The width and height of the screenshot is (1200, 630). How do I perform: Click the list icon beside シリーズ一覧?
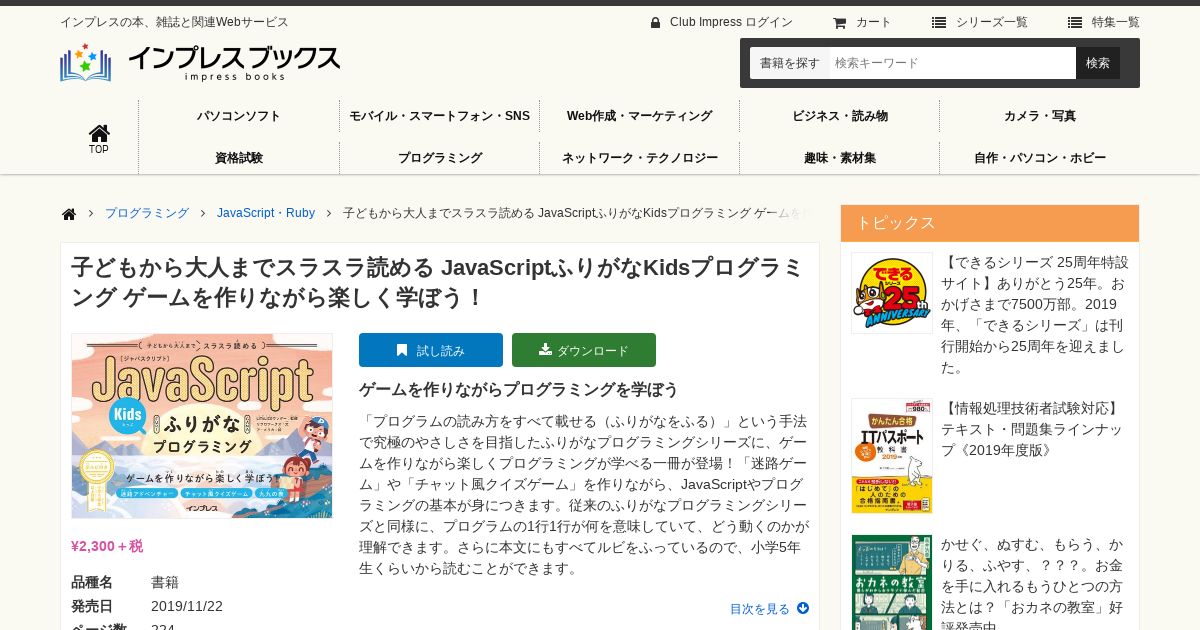coord(939,22)
